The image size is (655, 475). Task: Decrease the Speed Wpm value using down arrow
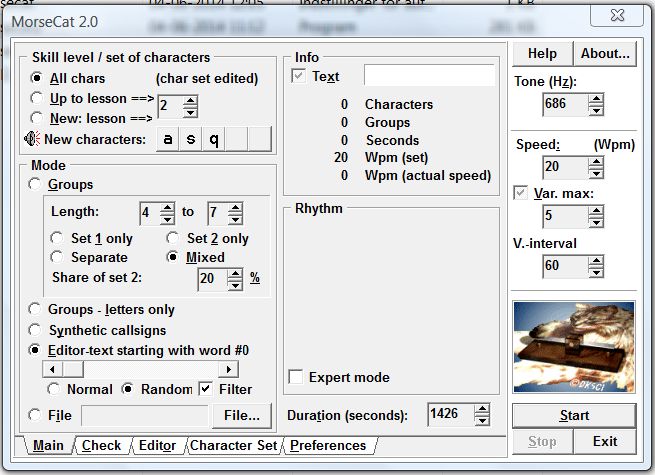(596, 173)
